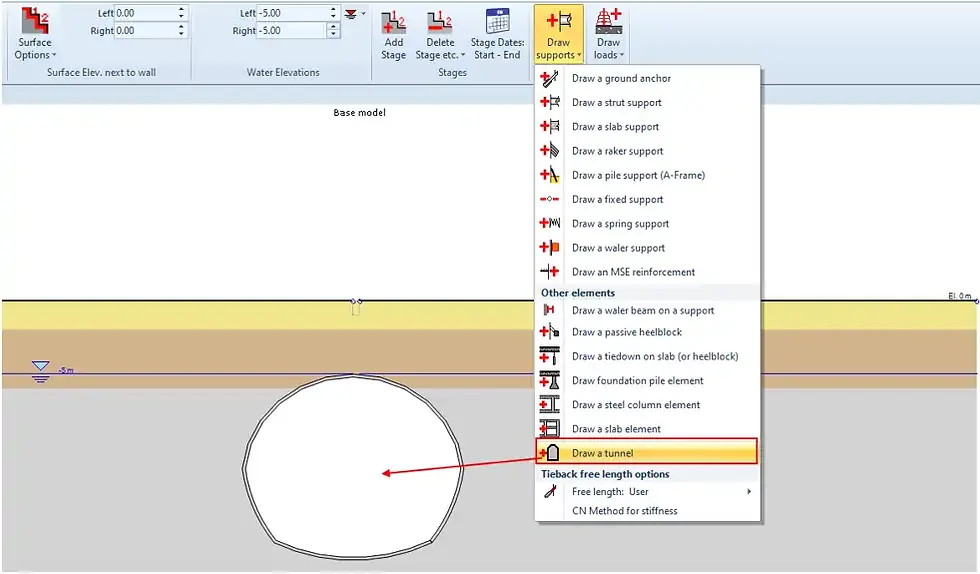Click the raker support icon

point(549,151)
